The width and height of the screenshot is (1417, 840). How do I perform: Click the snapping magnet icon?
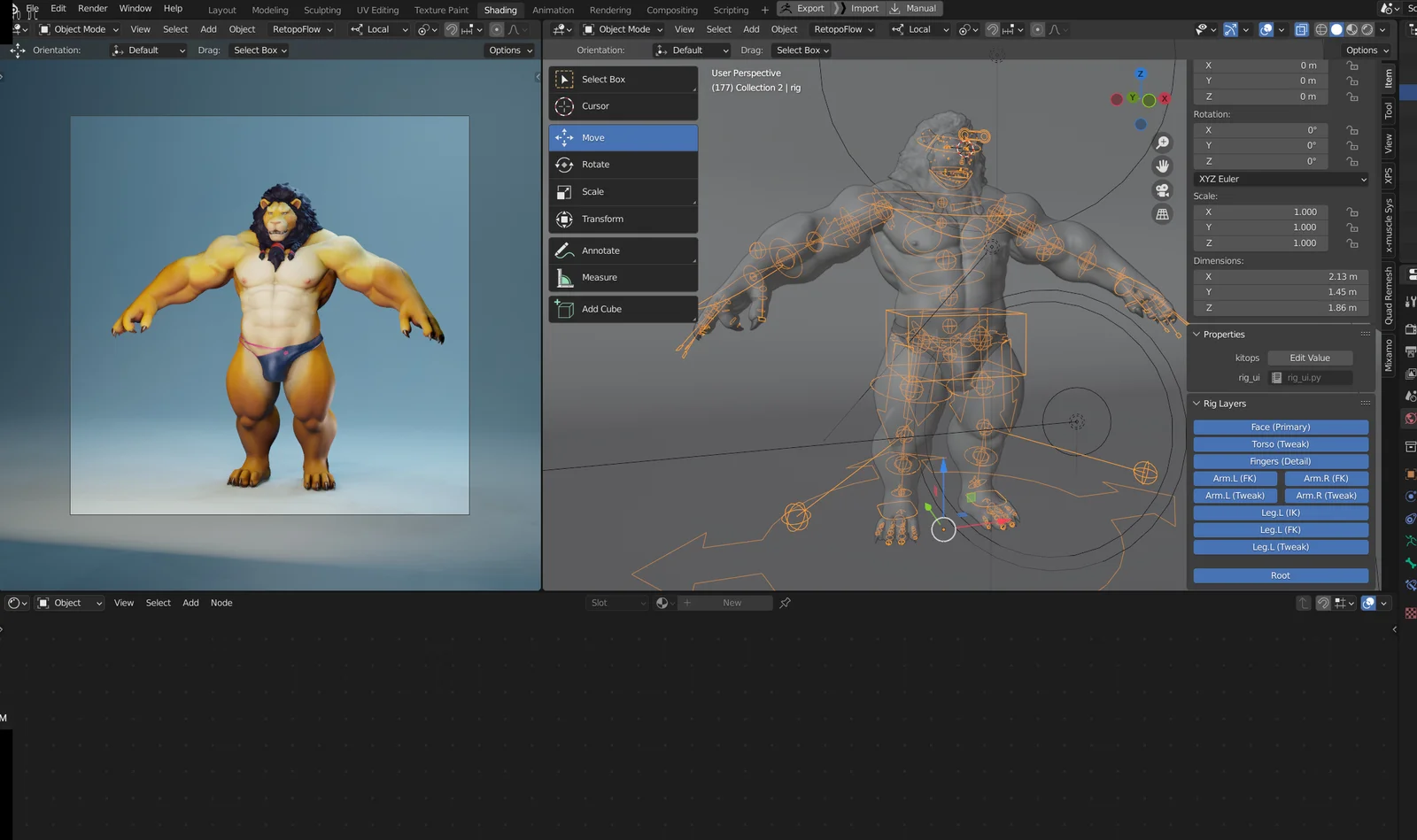click(x=992, y=29)
